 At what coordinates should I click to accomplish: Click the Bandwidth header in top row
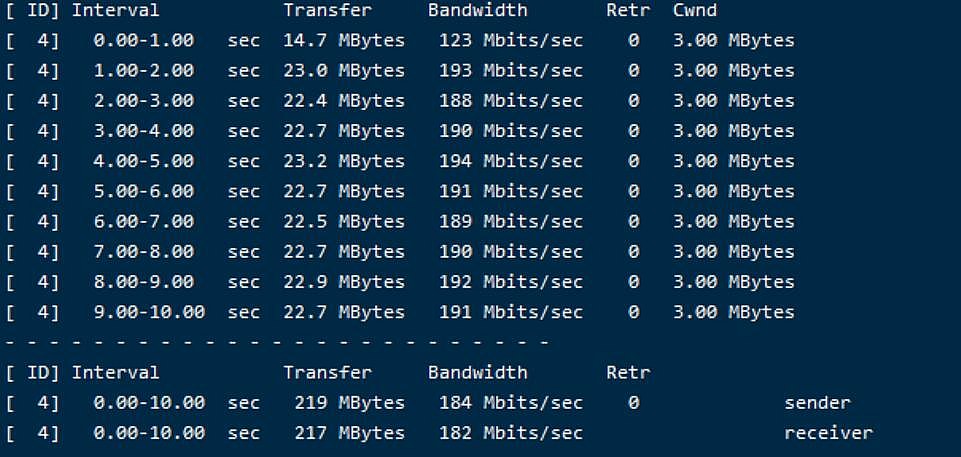pos(477,10)
